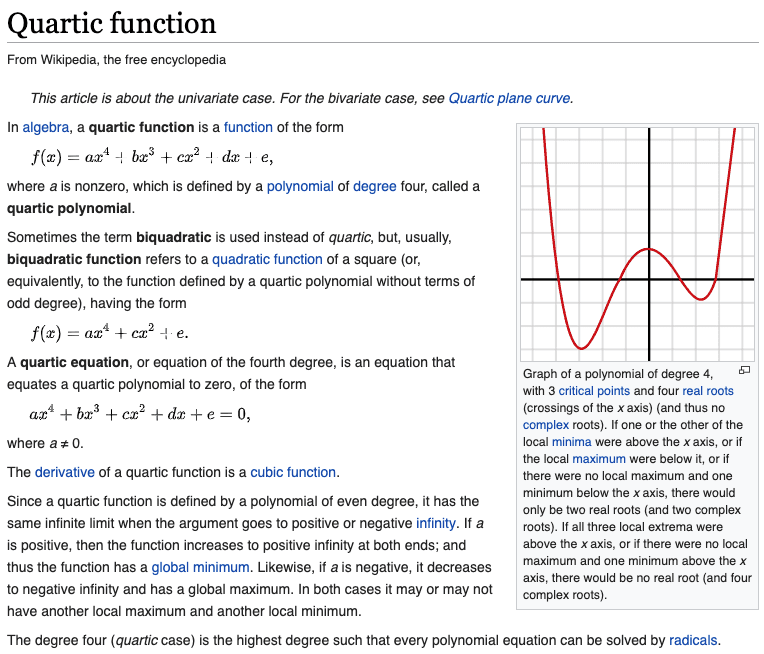Open the Quartic plane curve link
764x654 pixels.
509,98
